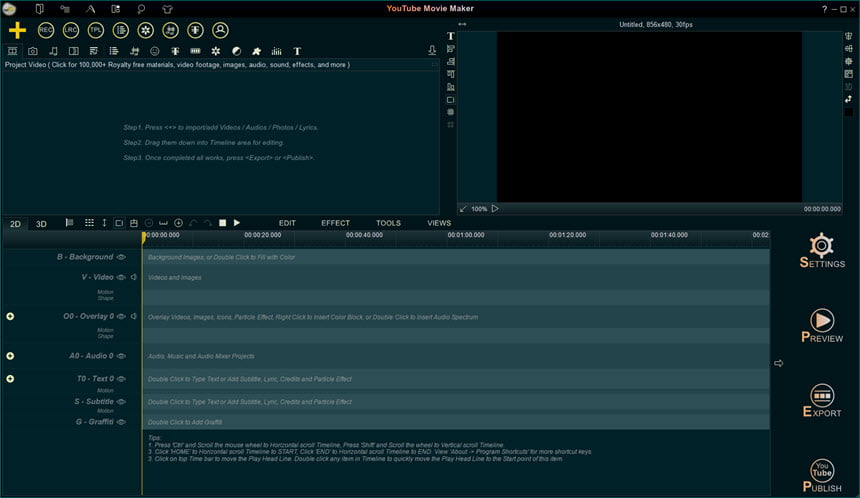Click the preview panel play triangle

point(495,208)
